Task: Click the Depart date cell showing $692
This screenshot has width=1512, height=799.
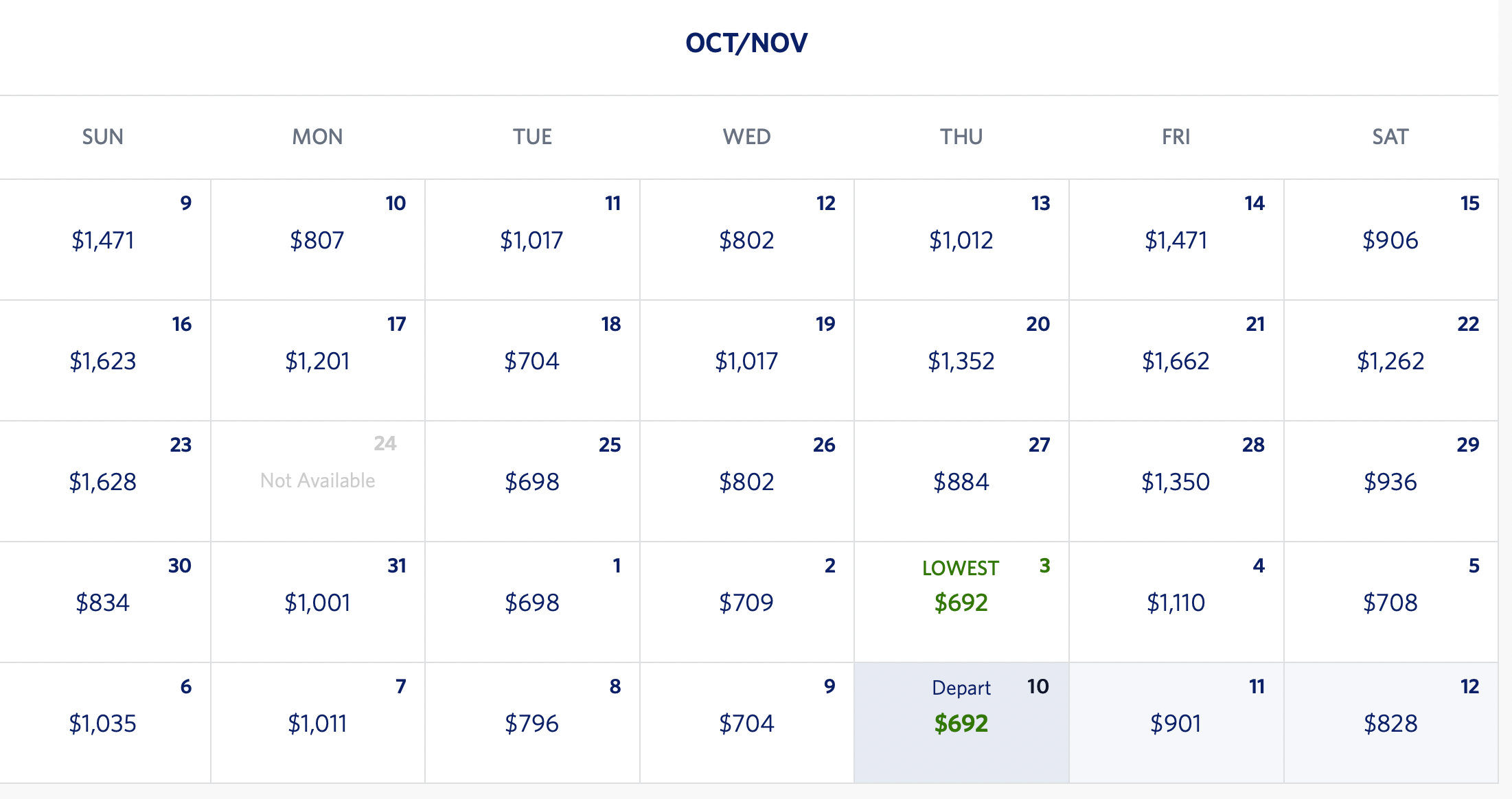Action: point(961,723)
